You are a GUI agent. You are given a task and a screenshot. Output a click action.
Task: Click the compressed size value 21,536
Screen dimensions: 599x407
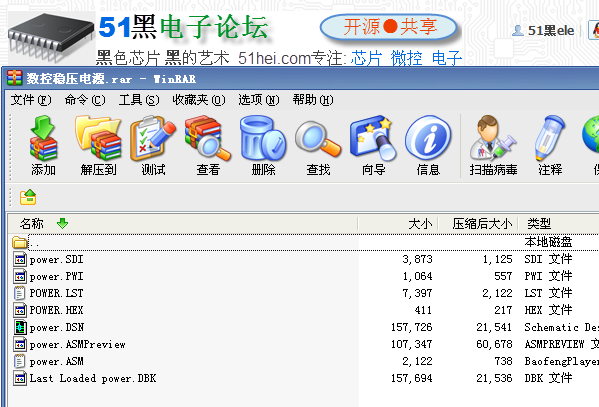(494, 378)
